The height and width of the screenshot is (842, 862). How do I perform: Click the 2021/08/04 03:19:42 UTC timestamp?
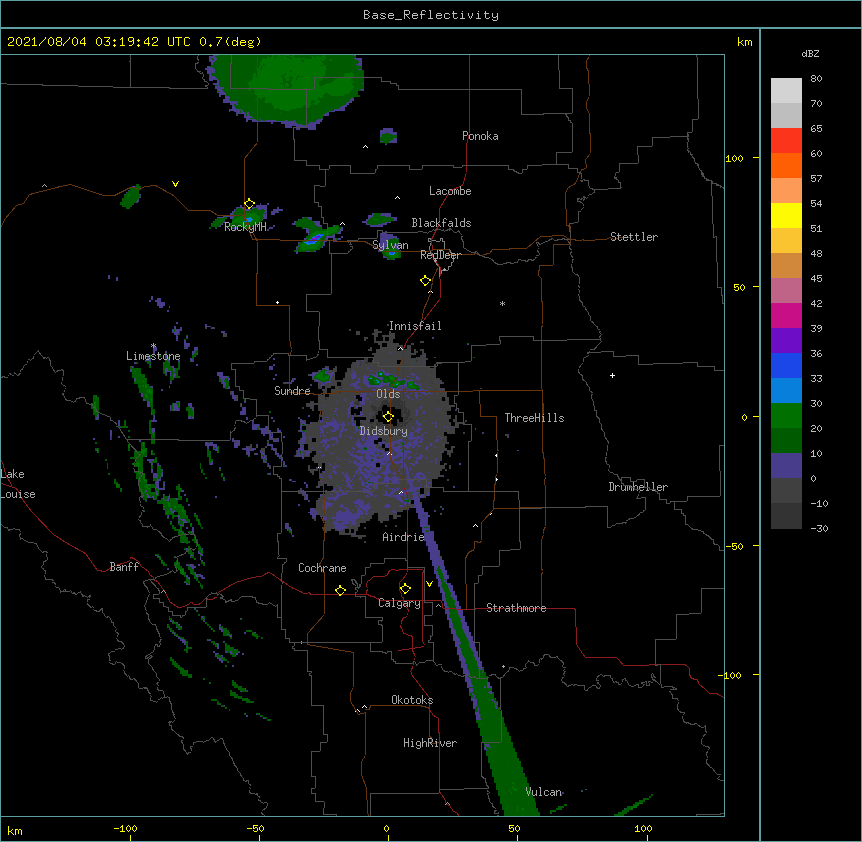point(99,42)
